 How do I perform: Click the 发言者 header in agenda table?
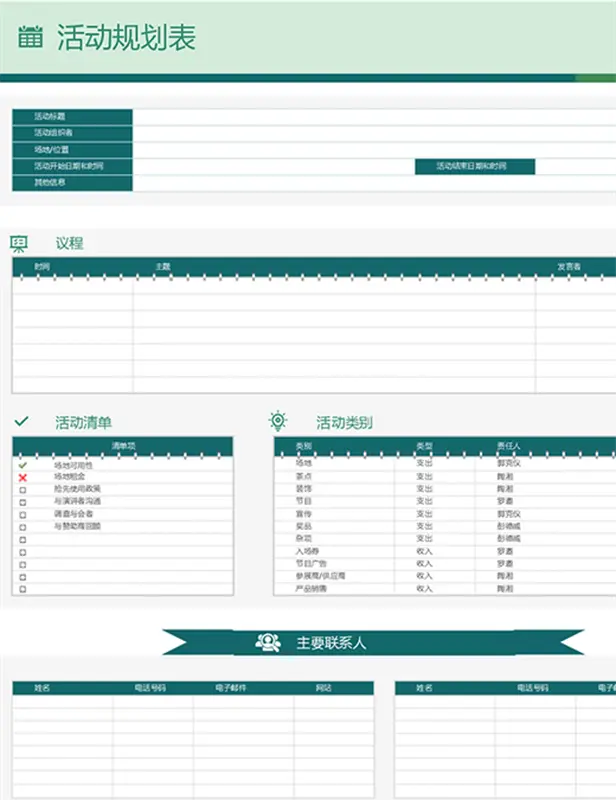(569, 267)
